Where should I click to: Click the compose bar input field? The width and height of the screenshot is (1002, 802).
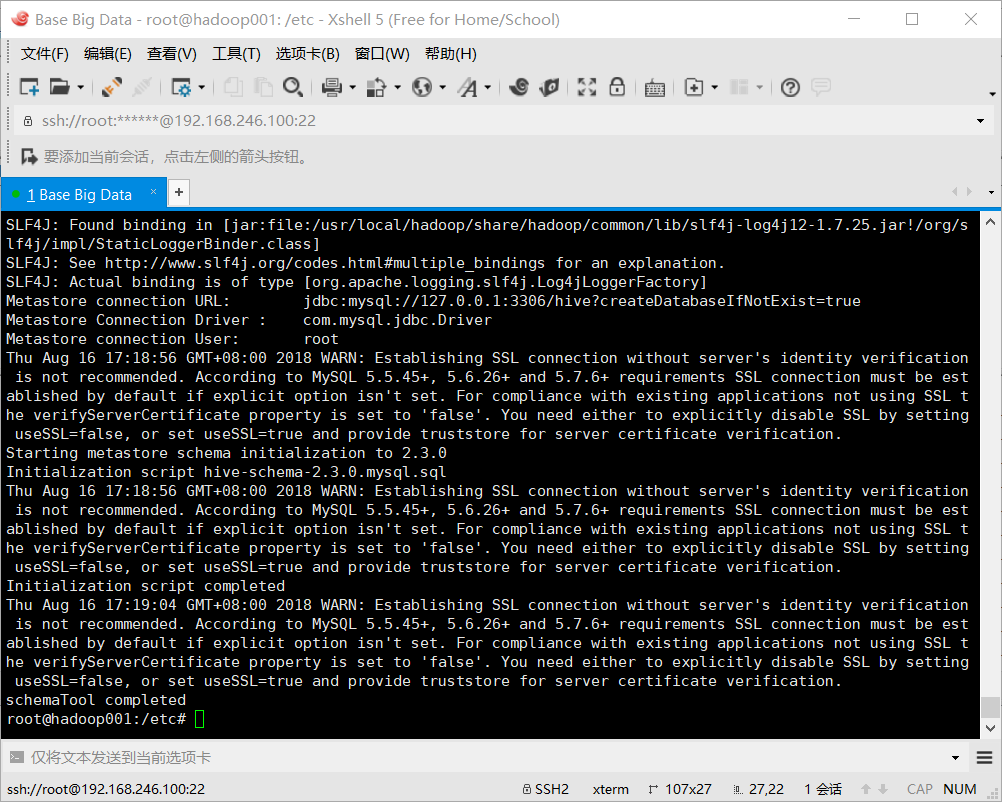click(x=486, y=758)
